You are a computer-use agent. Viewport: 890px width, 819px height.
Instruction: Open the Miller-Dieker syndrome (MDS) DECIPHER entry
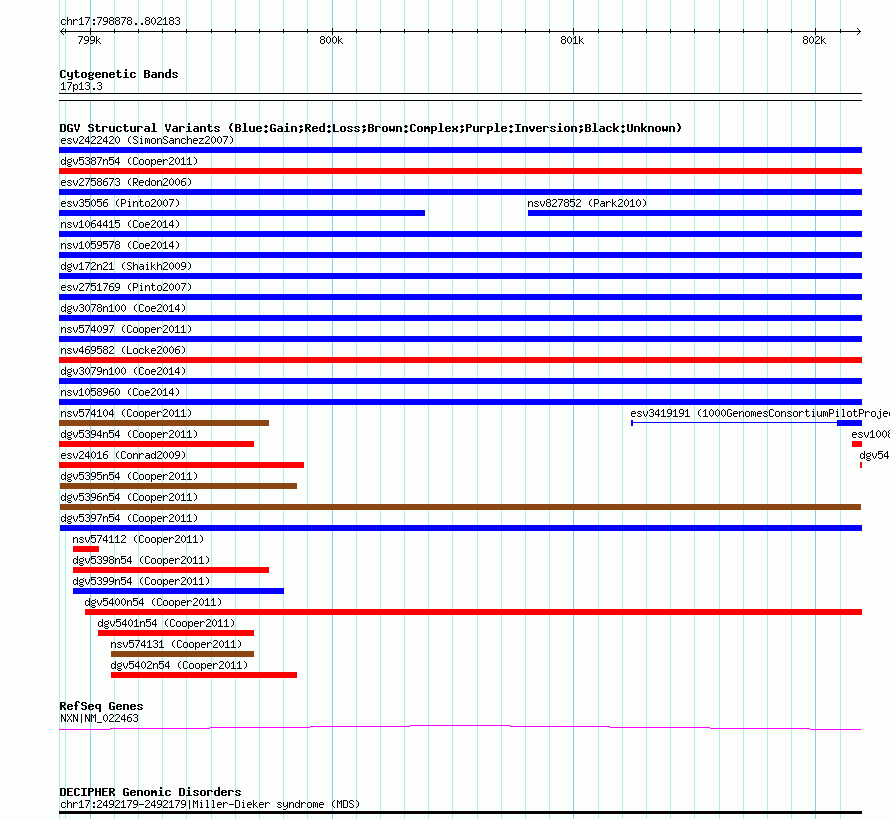point(210,804)
